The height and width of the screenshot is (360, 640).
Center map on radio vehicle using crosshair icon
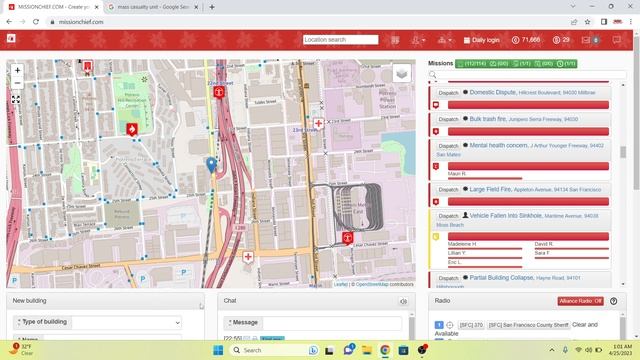(449, 325)
